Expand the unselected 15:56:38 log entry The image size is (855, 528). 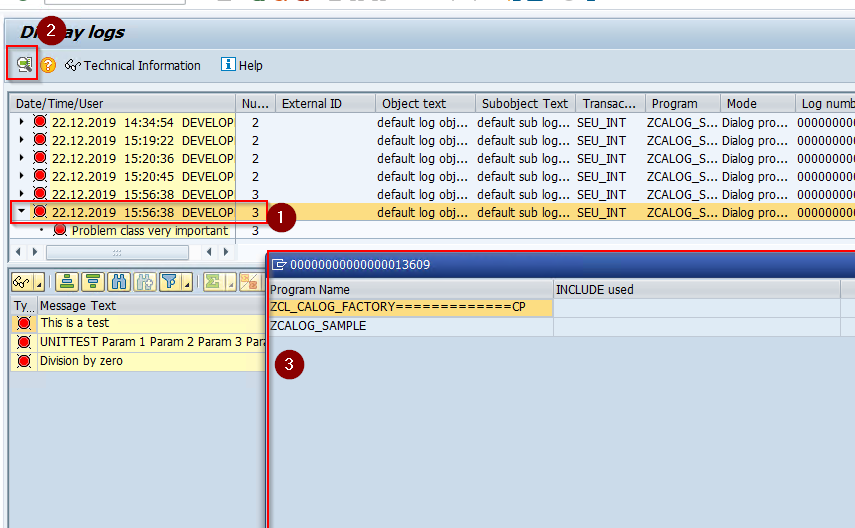(x=21, y=194)
